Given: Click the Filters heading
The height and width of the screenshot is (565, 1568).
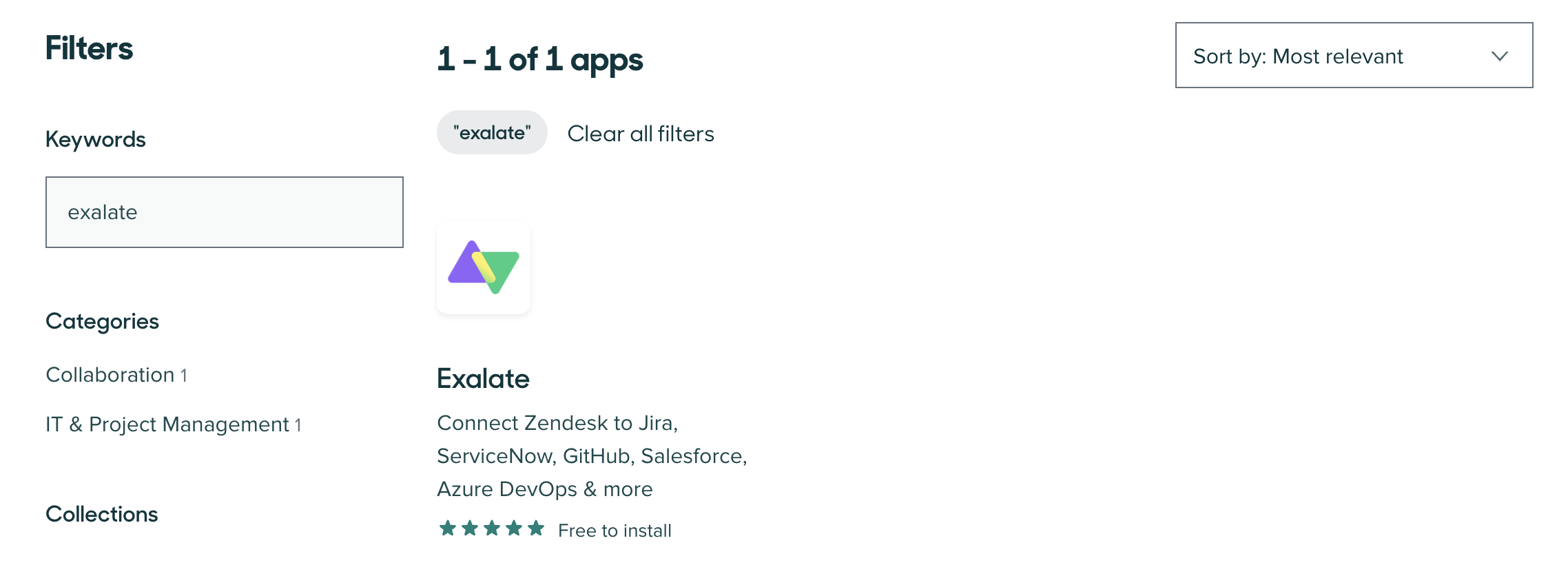Looking at the screenshot, I should click(x=90, y=49).
